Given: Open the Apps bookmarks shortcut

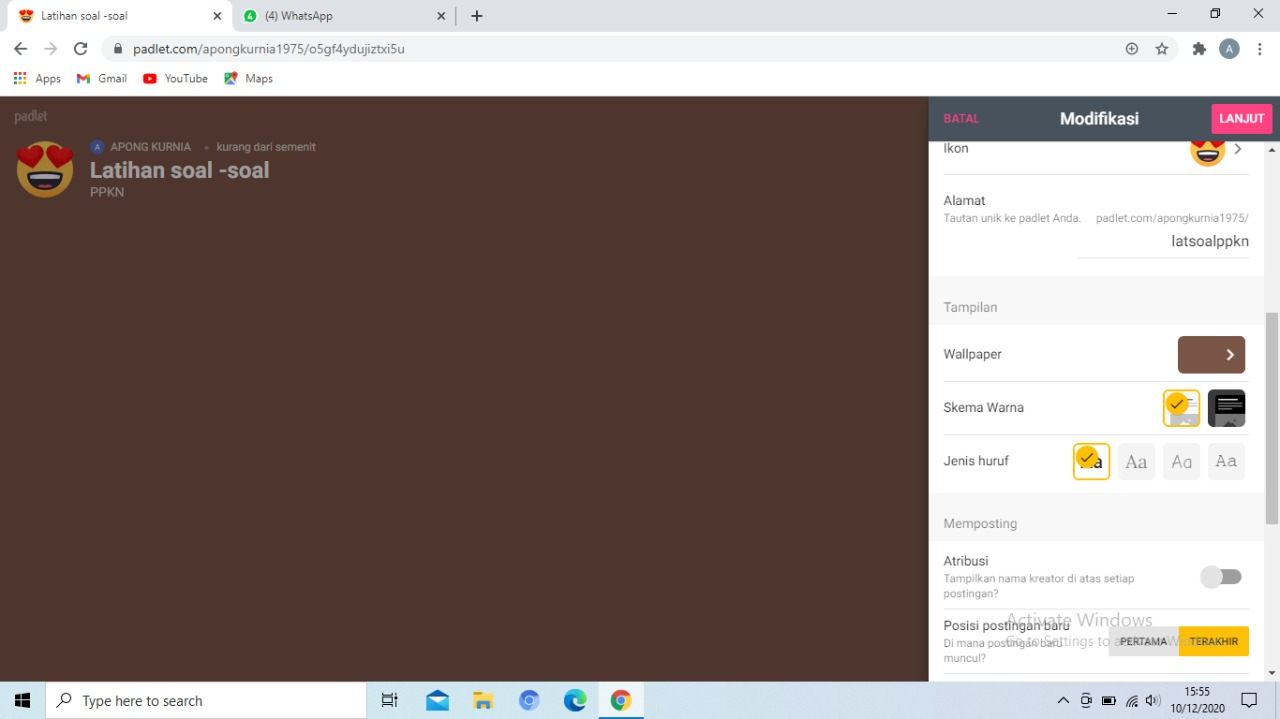Looking at the screenshot, I should (x=37, y=79).
